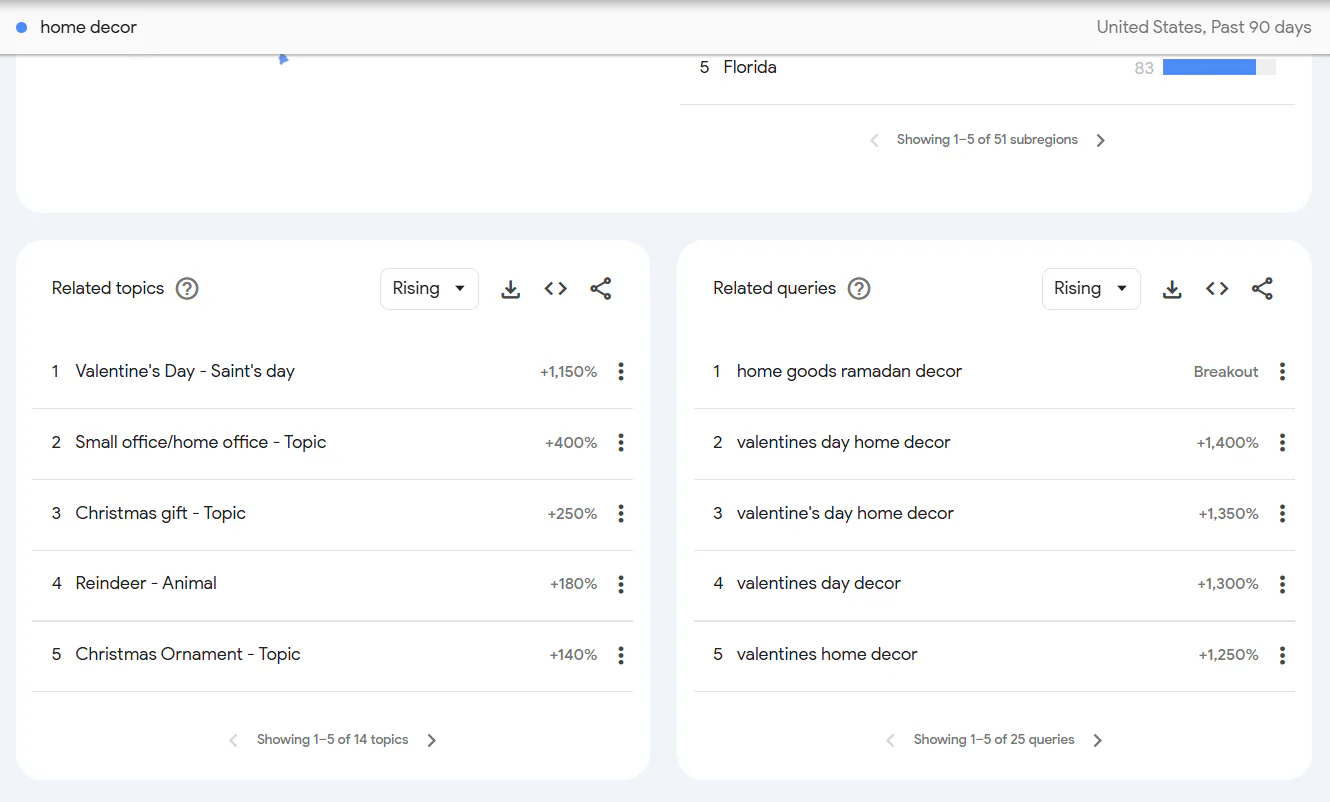The image size is (1330, 802).
Task: Click the Breakout value for ramadan decor
Action: [1226, 372]
